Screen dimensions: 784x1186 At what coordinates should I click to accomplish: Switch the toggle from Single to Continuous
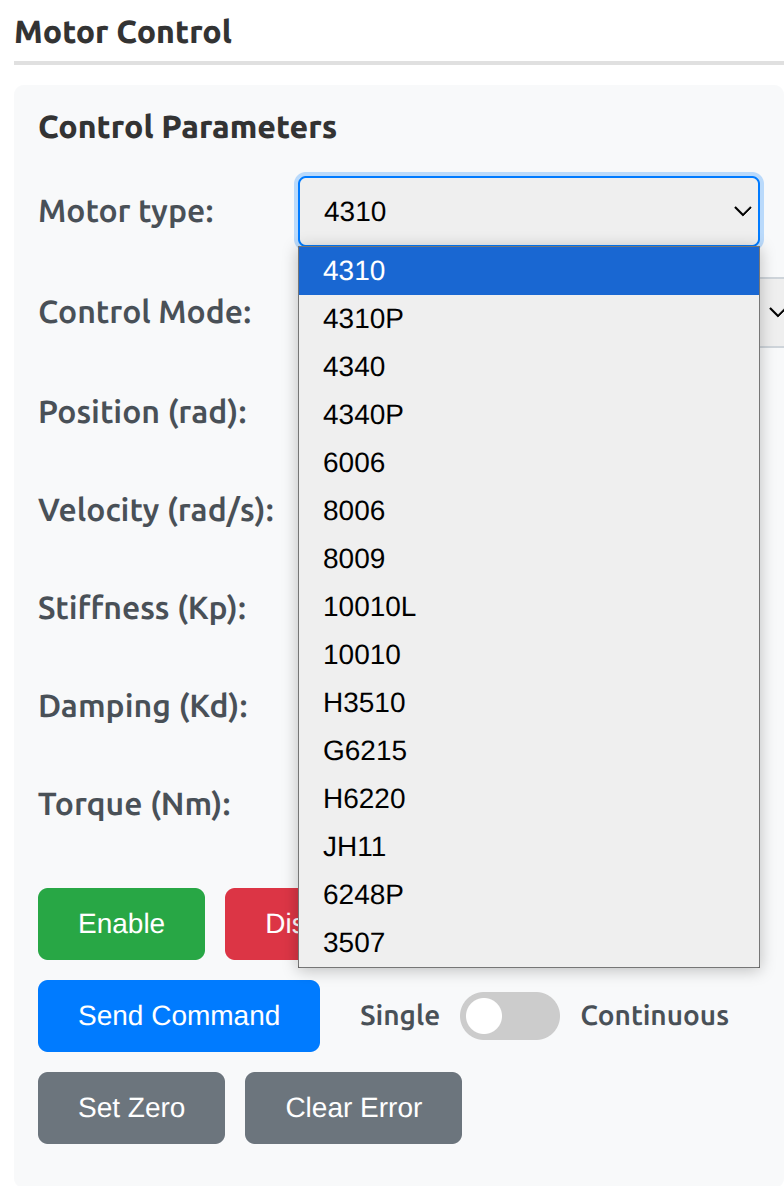(x=510, y=1015)
